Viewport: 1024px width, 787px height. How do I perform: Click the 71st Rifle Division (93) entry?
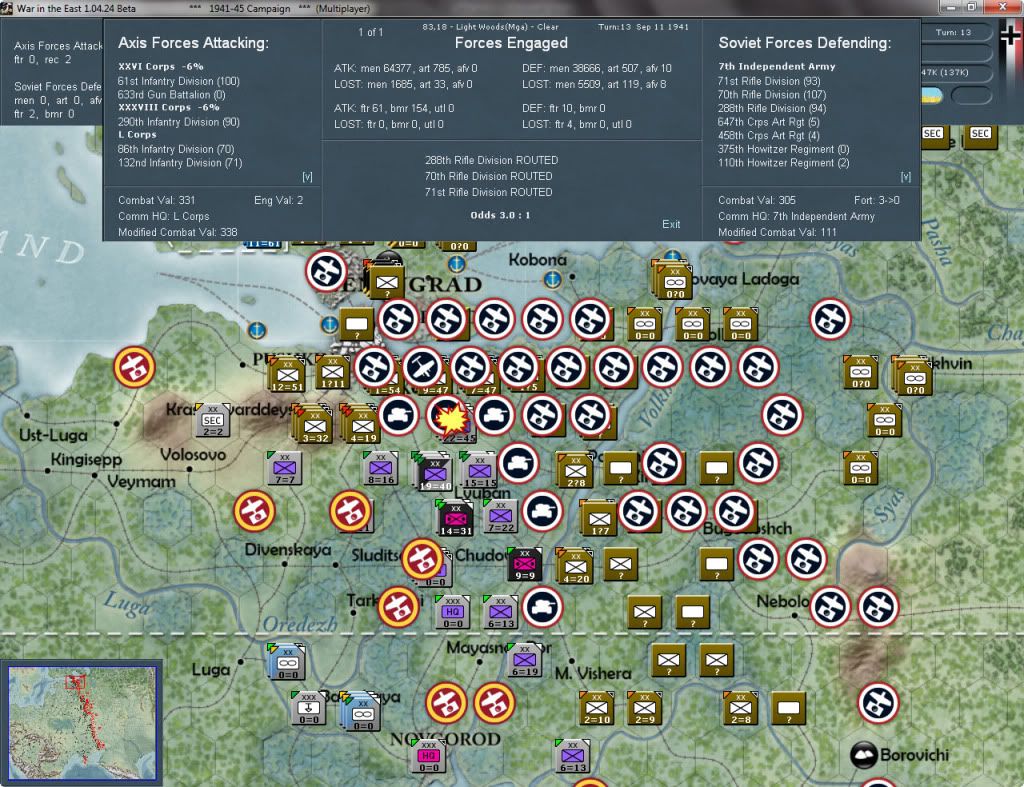pos(769,81)
